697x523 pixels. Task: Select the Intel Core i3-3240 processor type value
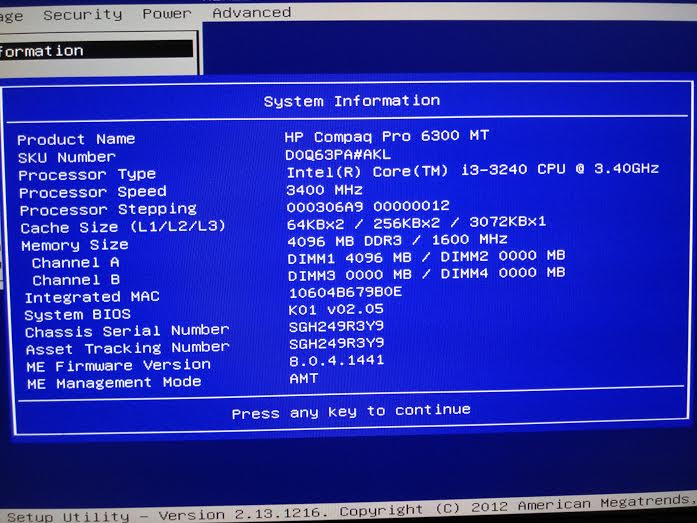[x=472, y=169]
